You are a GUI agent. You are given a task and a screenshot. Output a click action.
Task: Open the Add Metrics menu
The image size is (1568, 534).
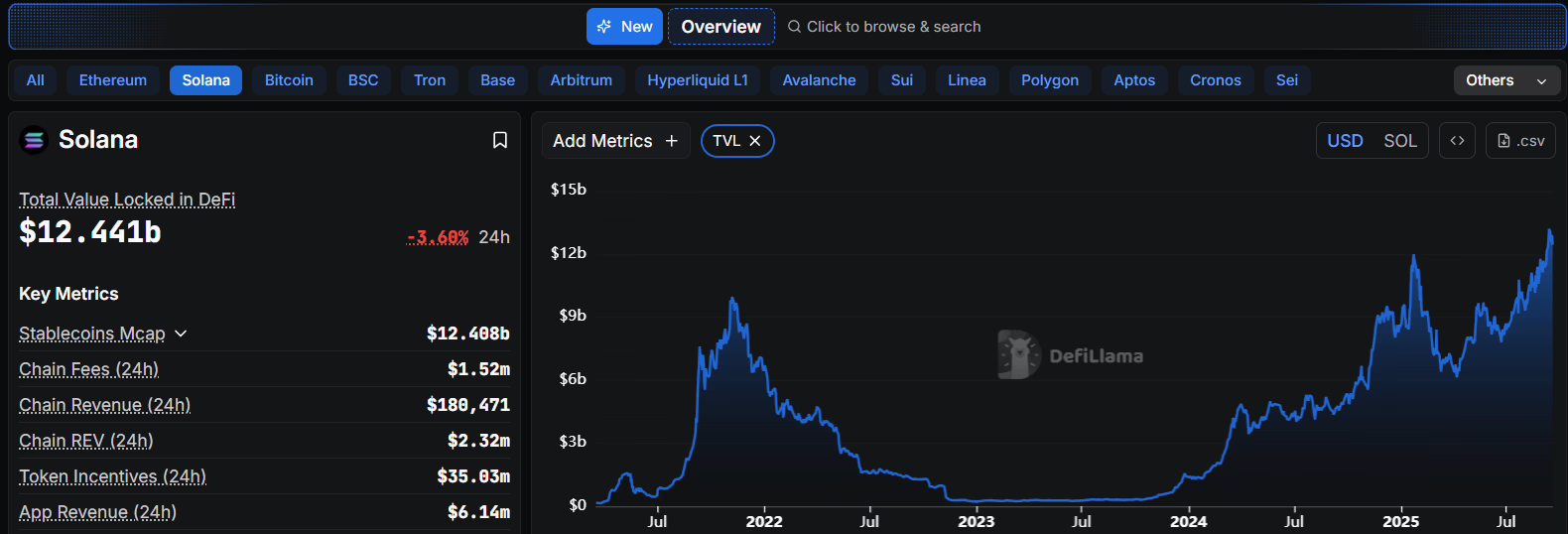point(615,141)
